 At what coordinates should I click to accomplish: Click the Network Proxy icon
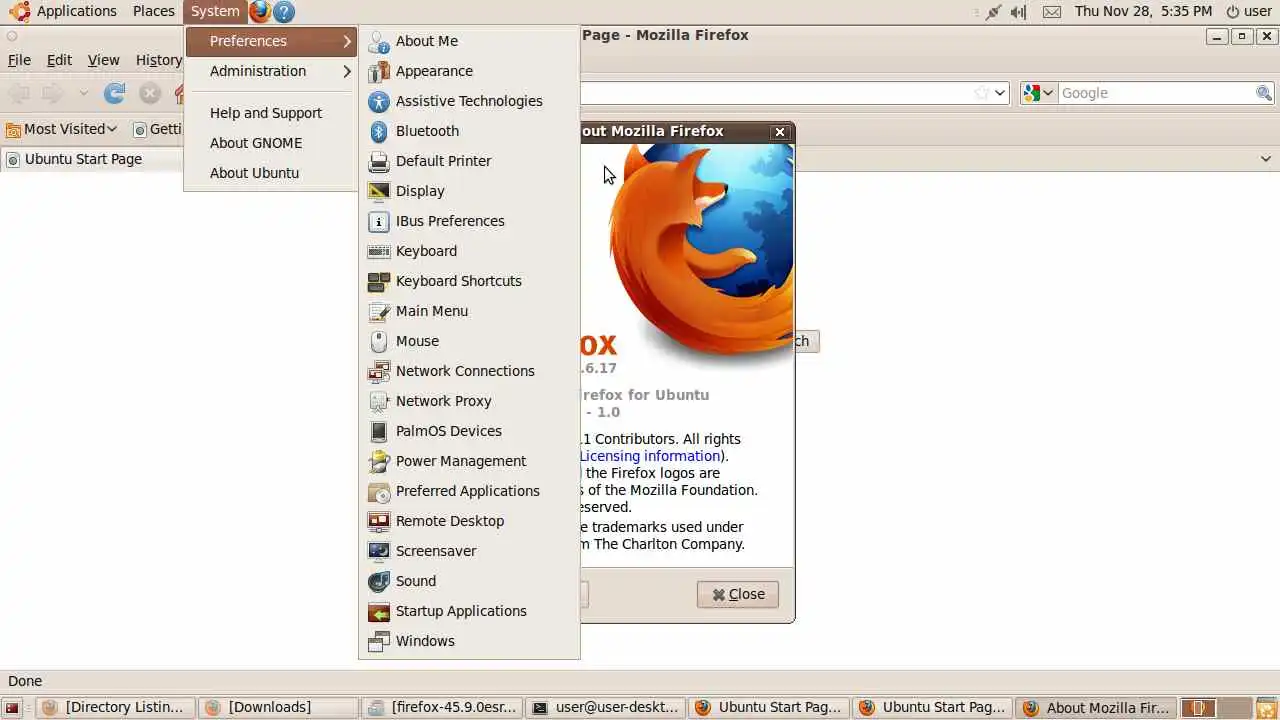[x=378, y=401]
